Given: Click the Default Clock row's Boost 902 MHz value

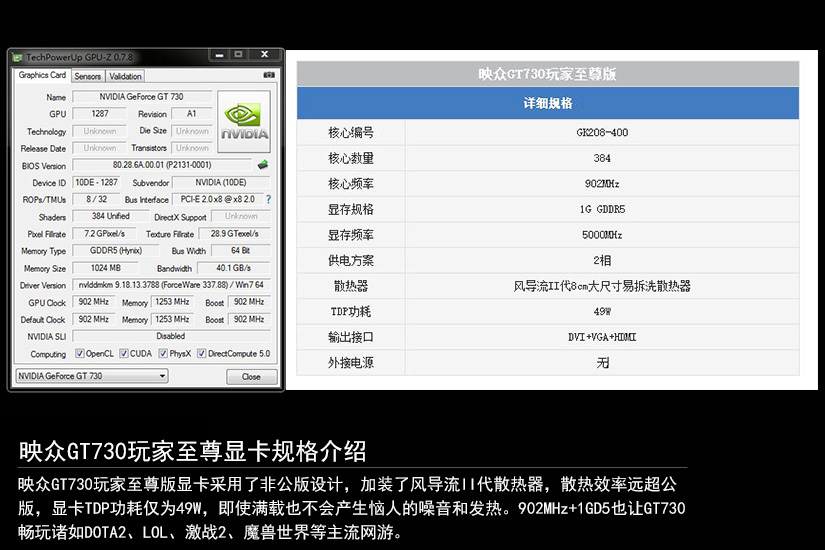Looking at the screenshot, I should click(x=249, y=319).
